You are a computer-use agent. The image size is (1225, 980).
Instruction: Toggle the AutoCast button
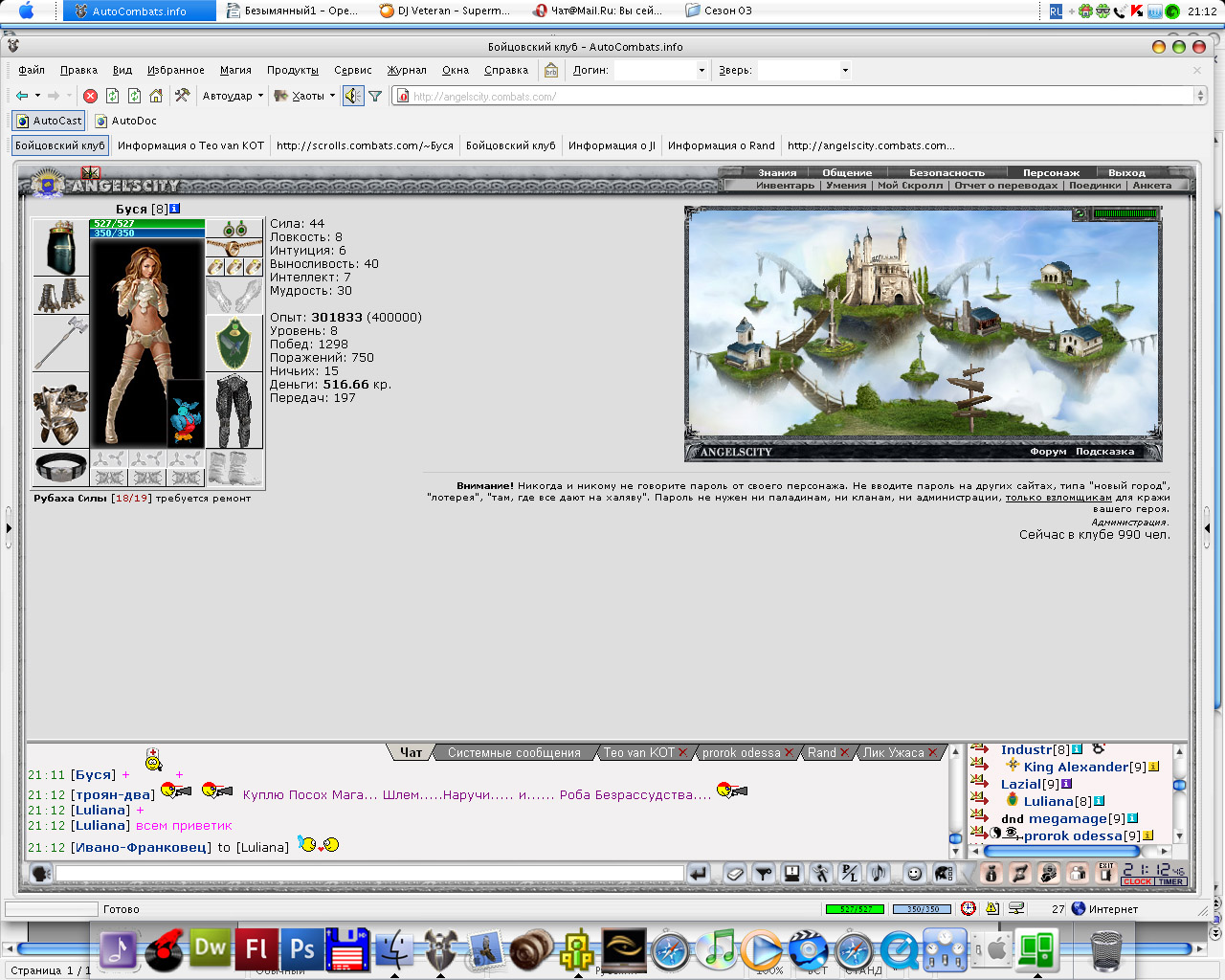[49, 121]
